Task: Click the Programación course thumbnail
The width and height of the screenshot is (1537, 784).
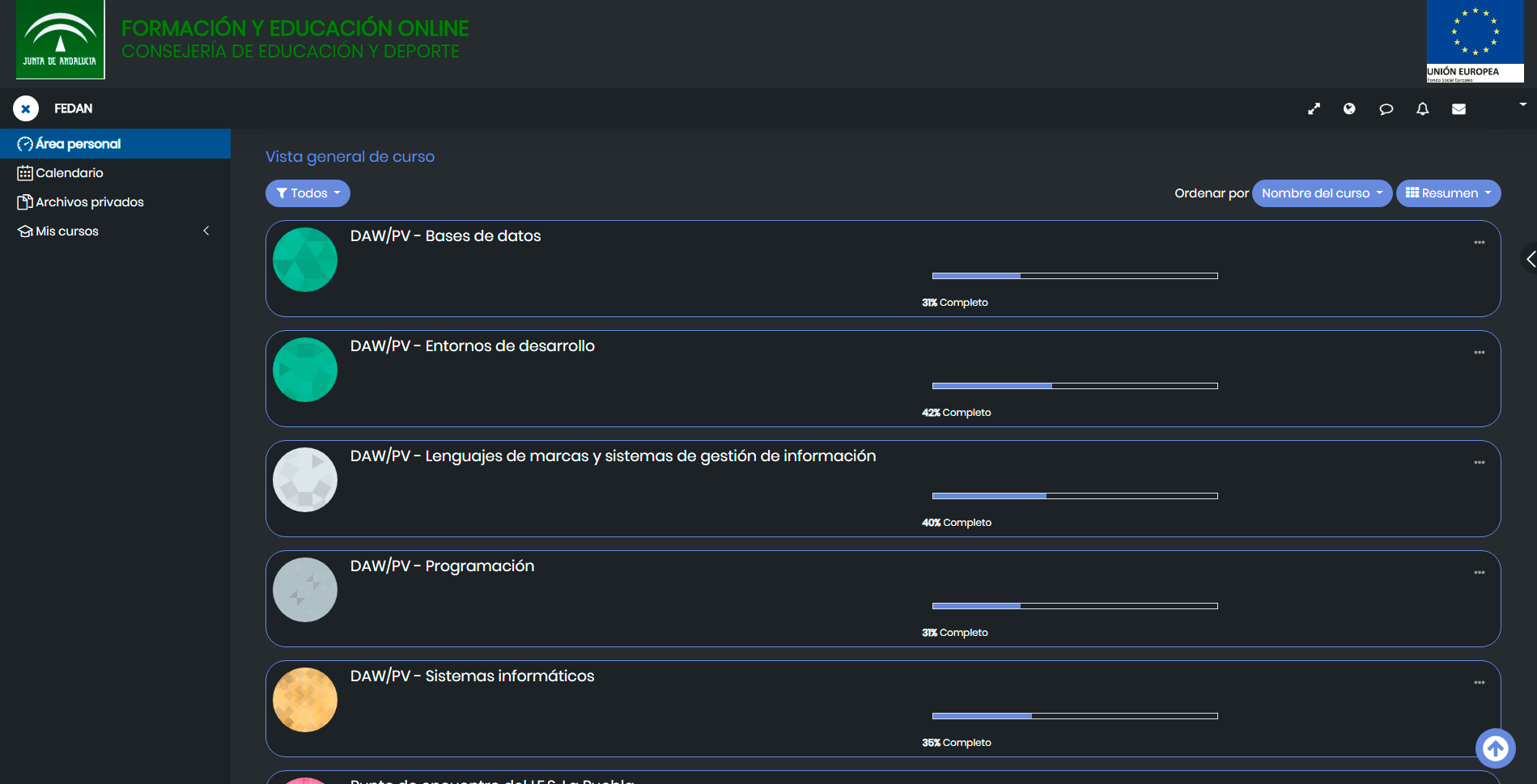Action: coord(305,590)
